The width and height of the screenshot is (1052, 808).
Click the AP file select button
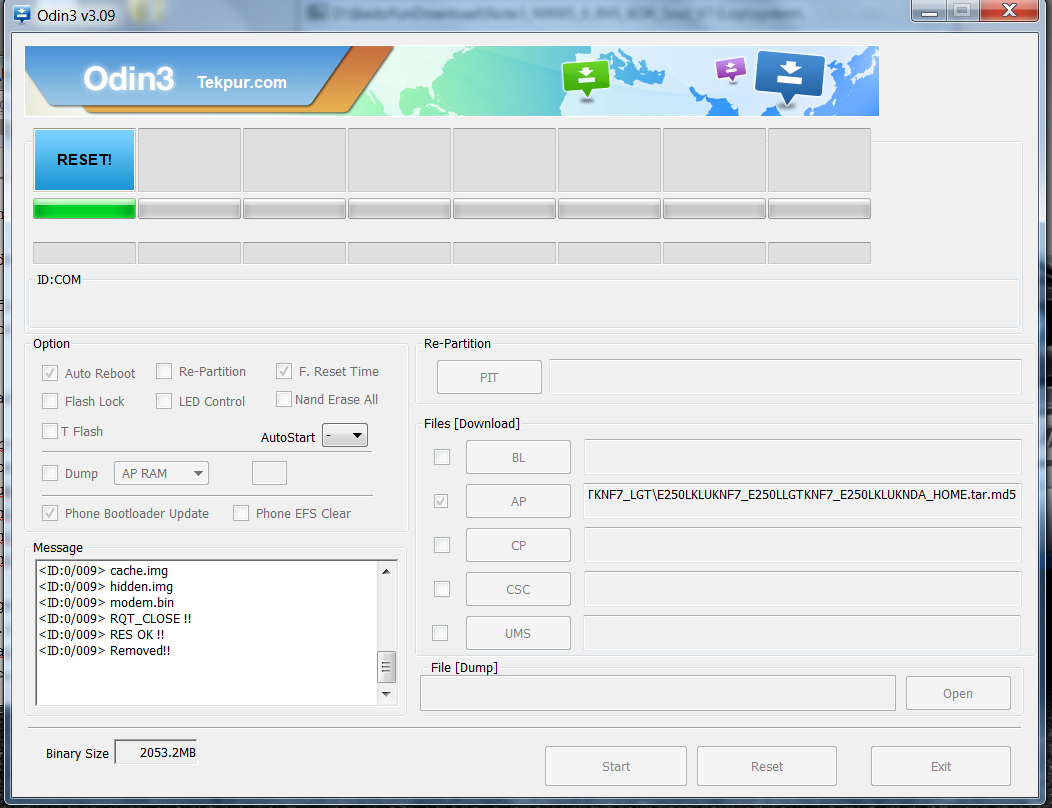pyautogui.click(x=518, y=501)
